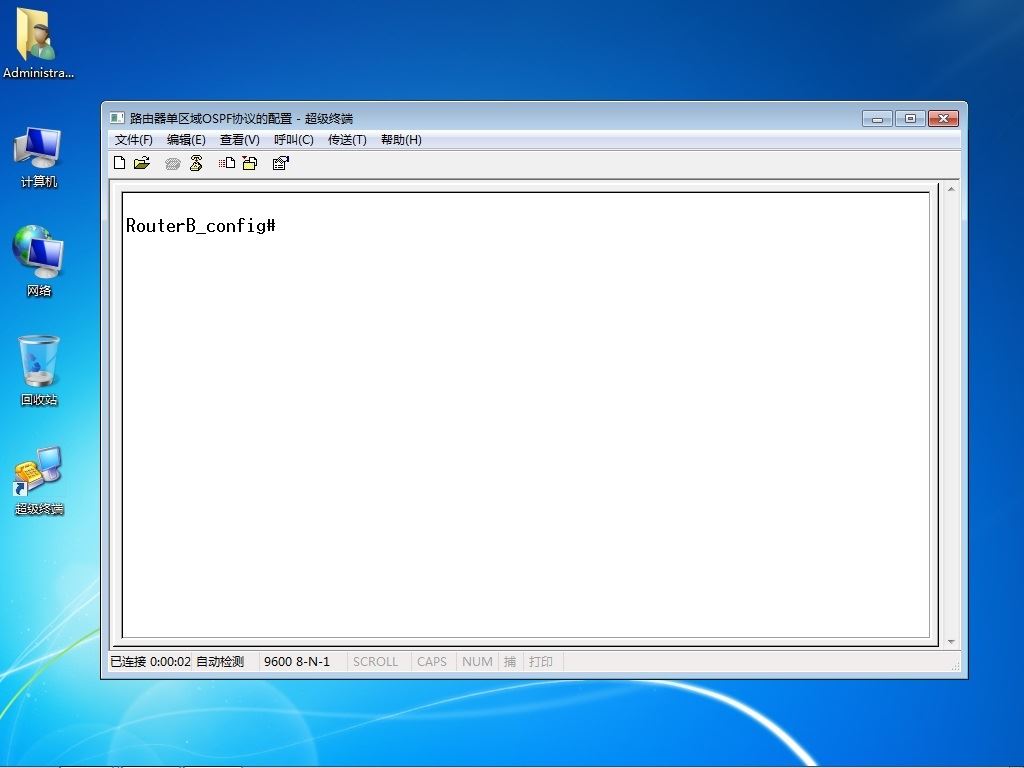Screen dimensions: 1024x768
Task: Click the Disconnect toolbar icon
Action: [x=196, y=163]
